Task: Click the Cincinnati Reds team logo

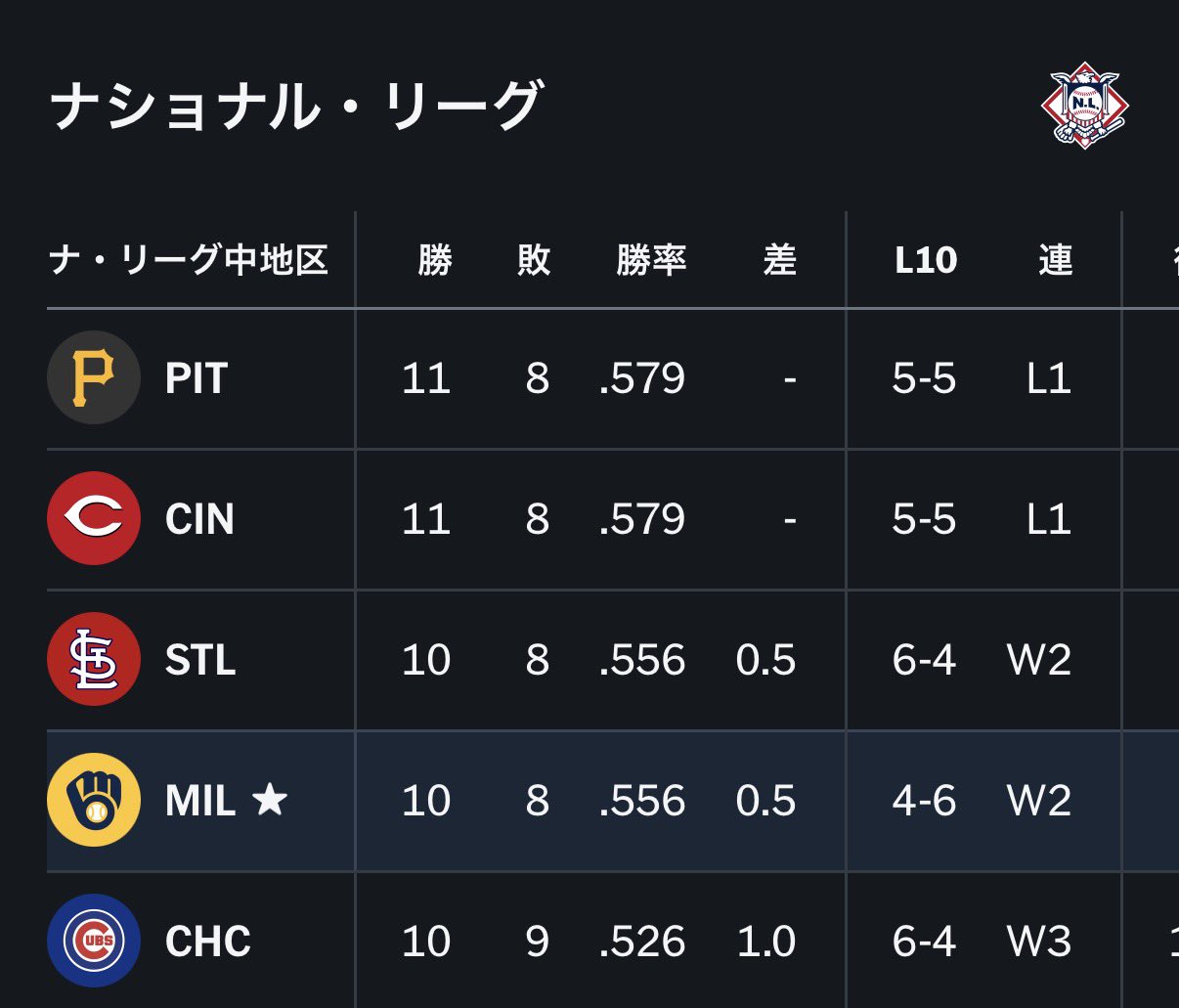Action: tap(94, 519)
